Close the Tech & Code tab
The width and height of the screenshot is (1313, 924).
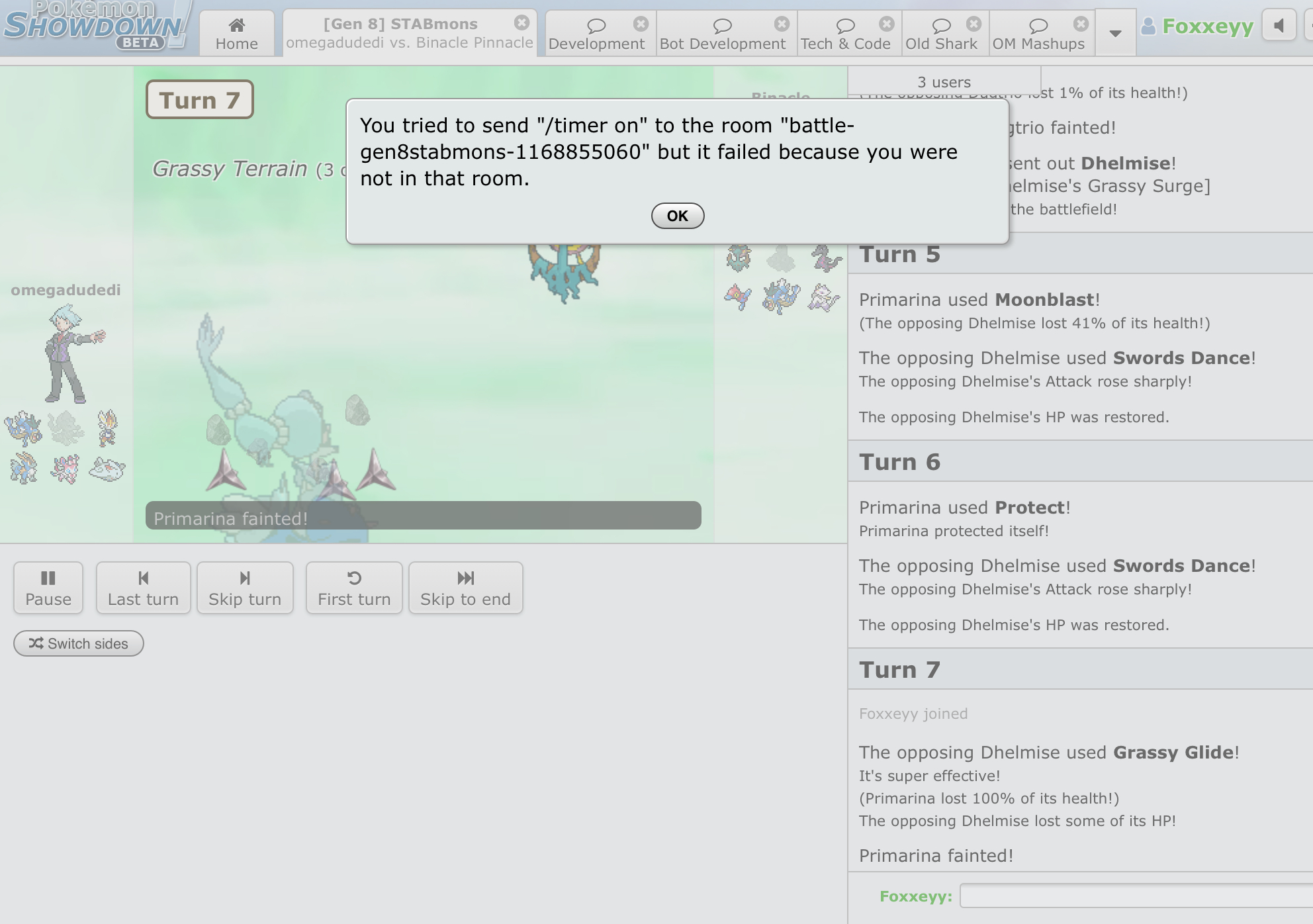(x=886, y=24)
